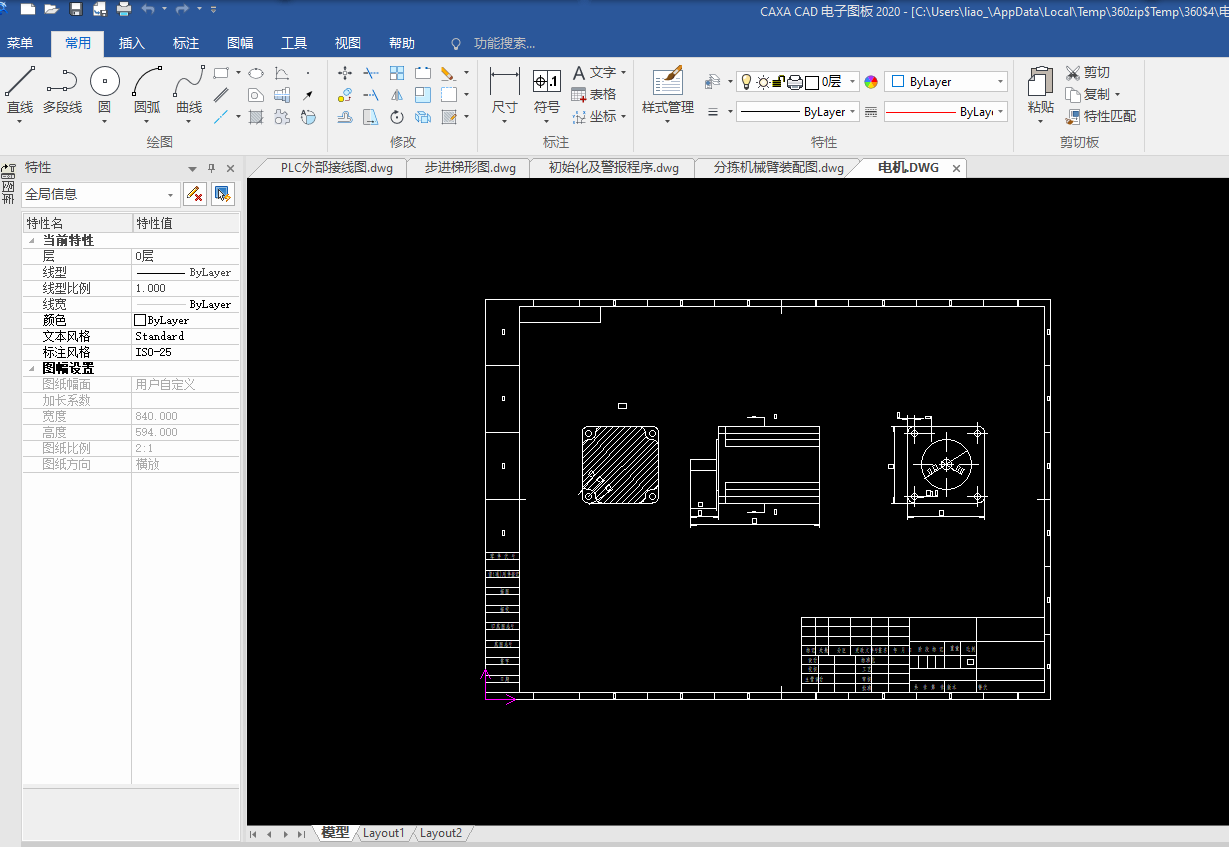1229x847 pixels.
Task: Open the ByLayer linetype dropdown
Action: tap(797, 112)
